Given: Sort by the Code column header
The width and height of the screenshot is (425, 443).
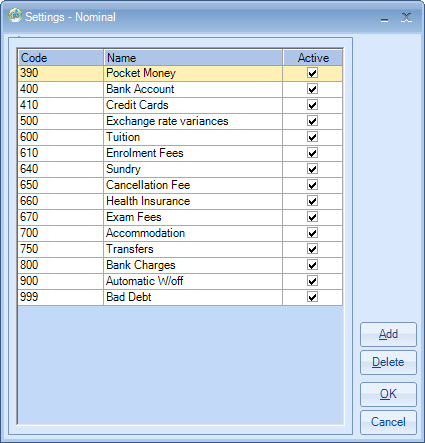Looking at the screenshot, I should [x=61, y=58].
